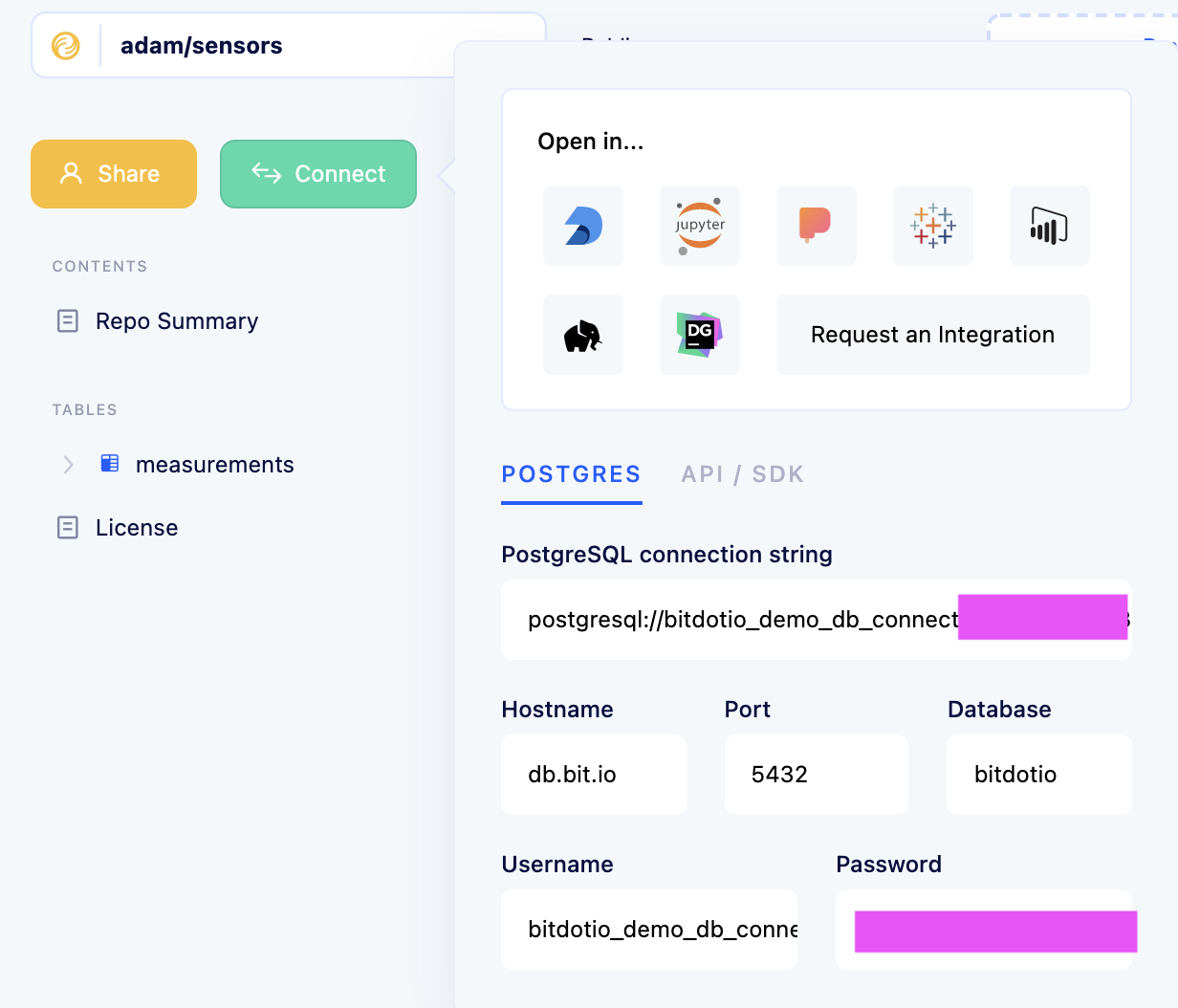This screenshot has width=1178, height=1008.
Task: Open in Jupyter notebook icon
Action: click(700, 226)
